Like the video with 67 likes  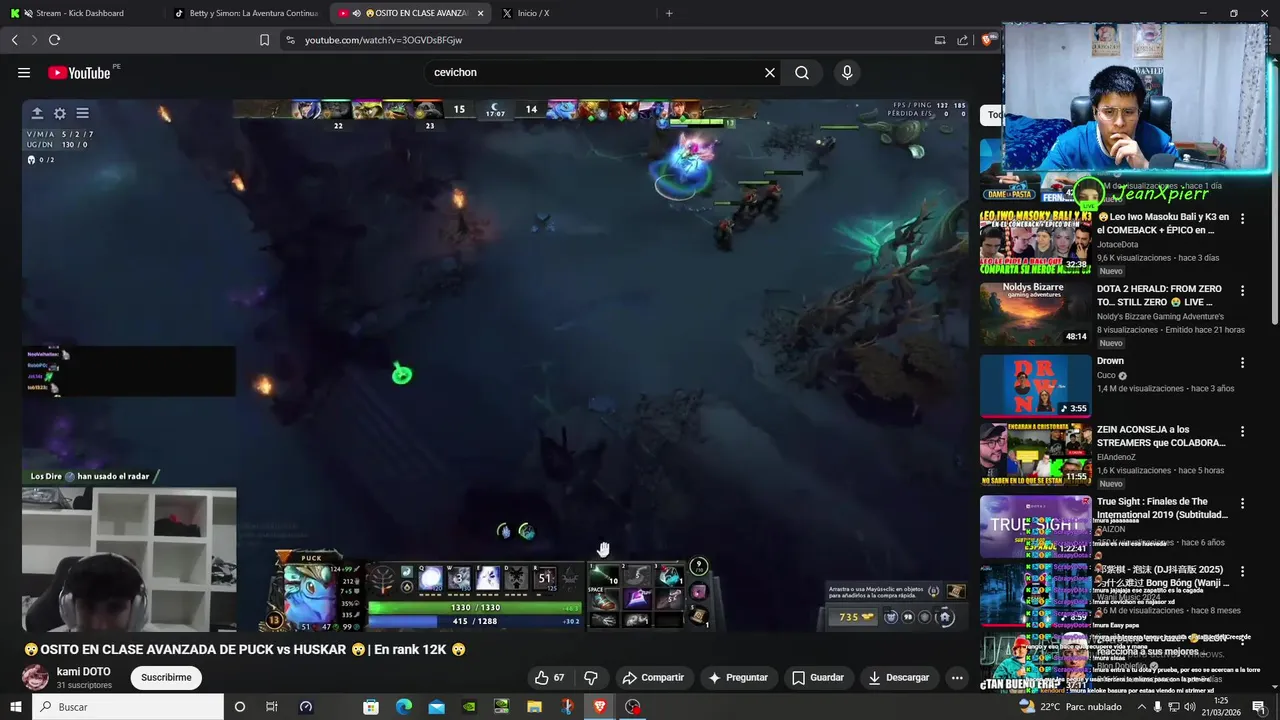549,678
